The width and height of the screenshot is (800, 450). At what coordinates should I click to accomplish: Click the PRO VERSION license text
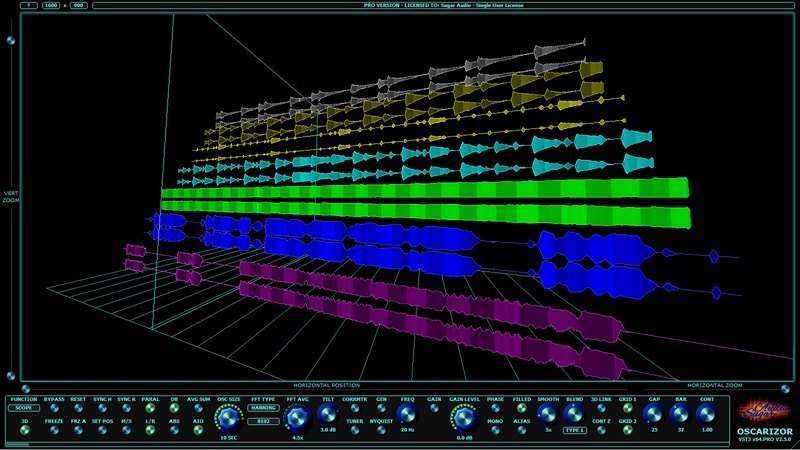pyautogui.click(x=443, y=5)
